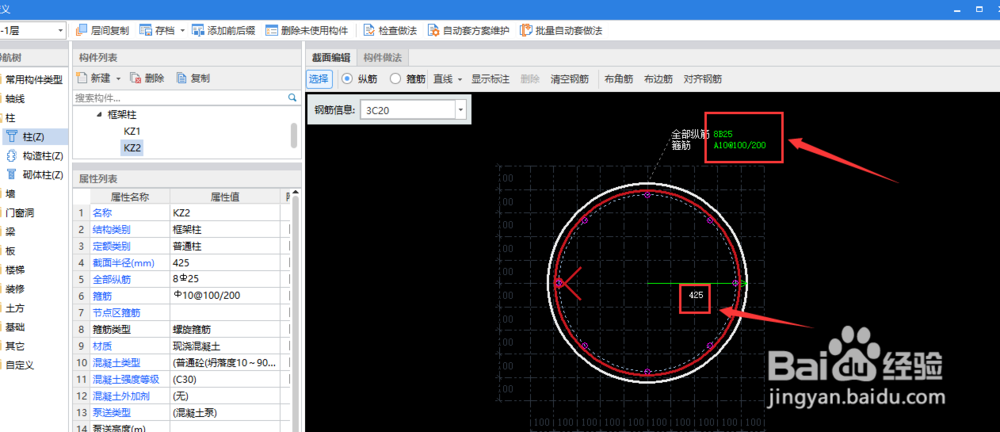This screenshot has height=432, width=1000.
Task: Click the 箍筋类型 value 螺旋箍筋
Action: [224, 329]
